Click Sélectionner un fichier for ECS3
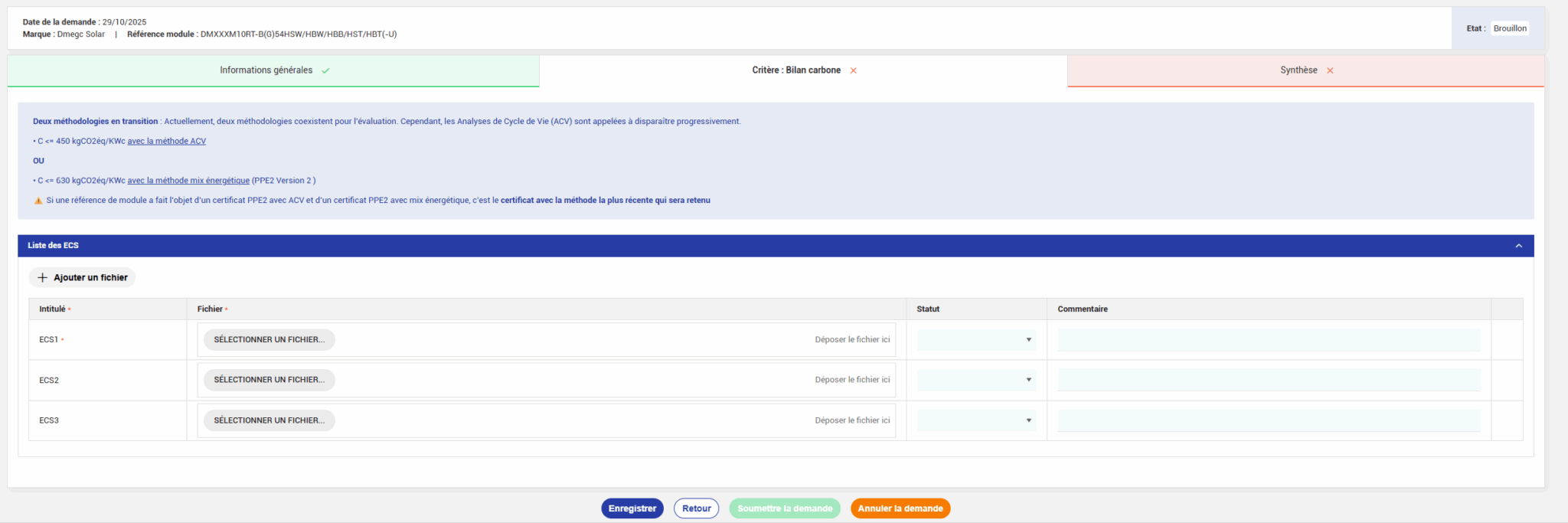Image resolution: width=1568 pixels, height=523 pixels. coord(269,420)
